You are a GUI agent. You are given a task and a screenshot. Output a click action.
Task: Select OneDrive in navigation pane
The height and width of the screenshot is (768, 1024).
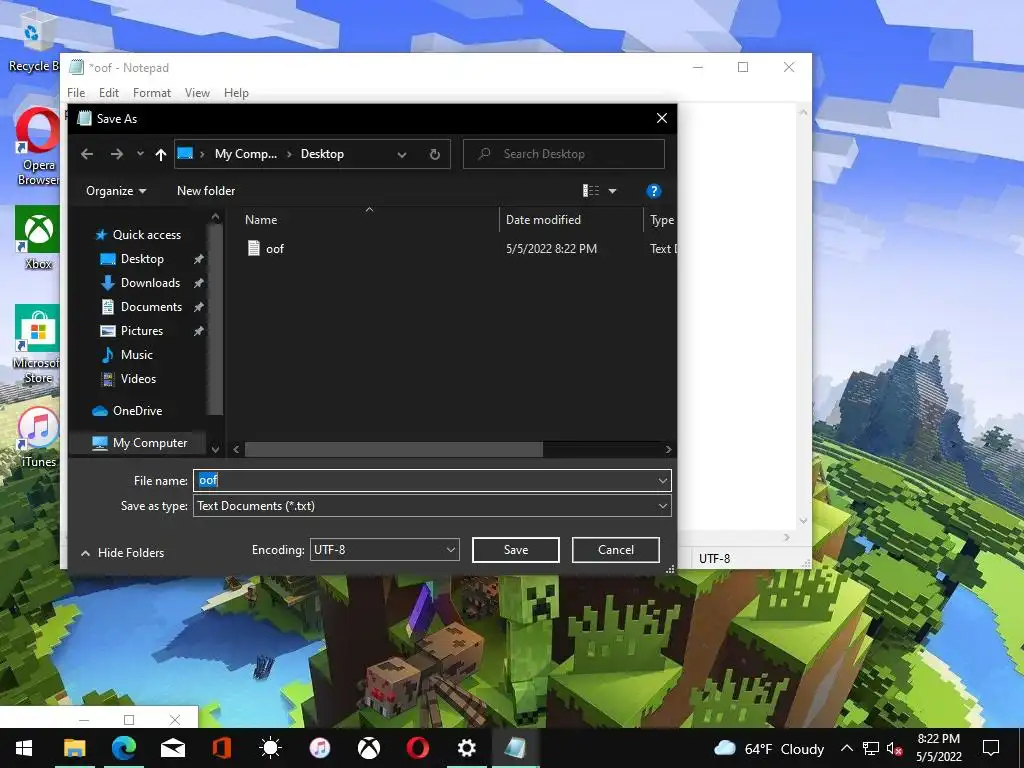[137, 411]
